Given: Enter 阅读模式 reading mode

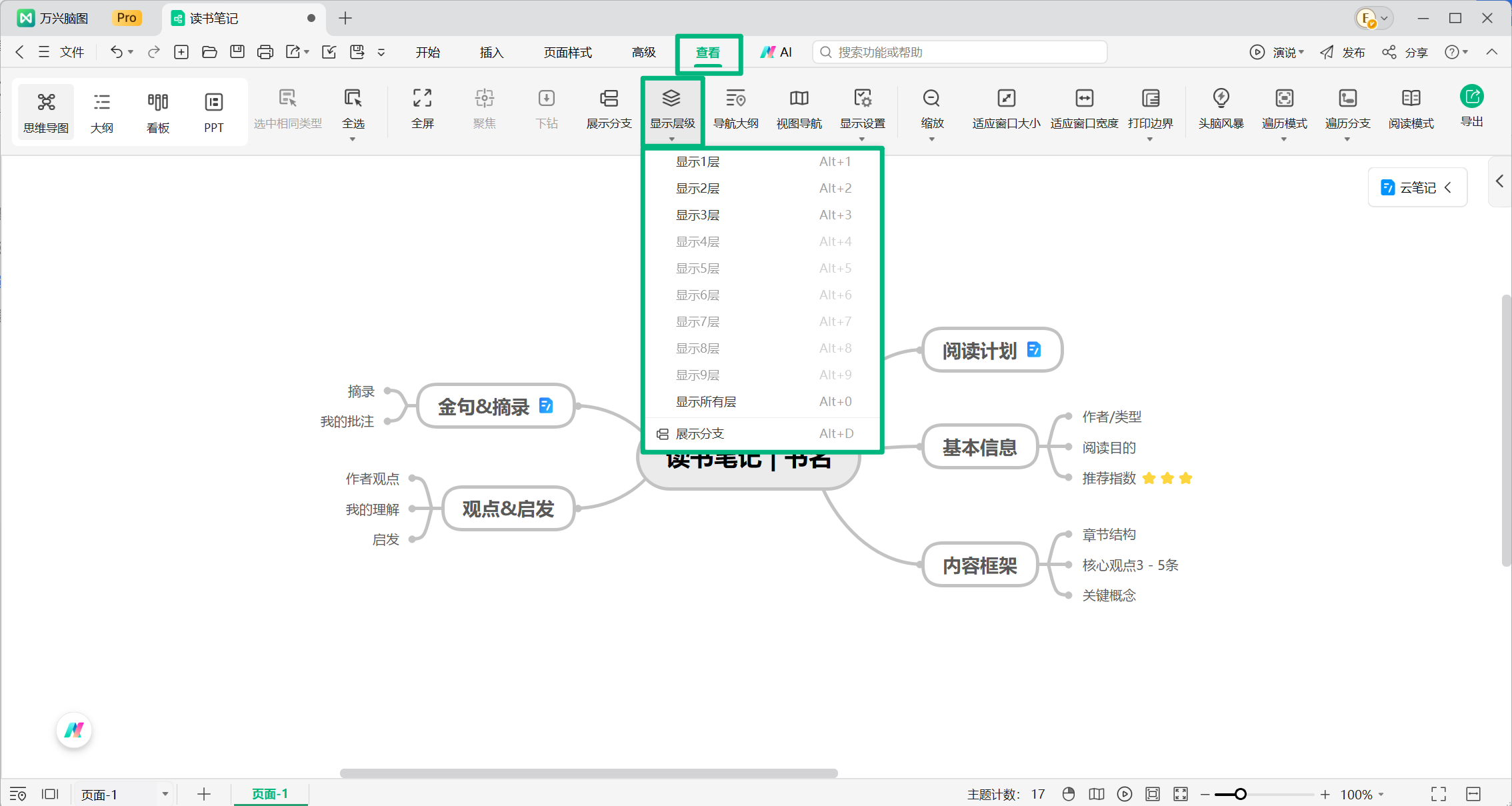Looking at the screenshot, I should click(1411, 109).
